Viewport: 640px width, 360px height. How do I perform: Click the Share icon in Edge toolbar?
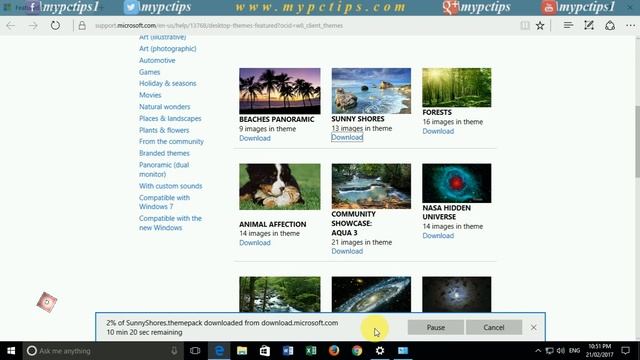coord(610,25)
